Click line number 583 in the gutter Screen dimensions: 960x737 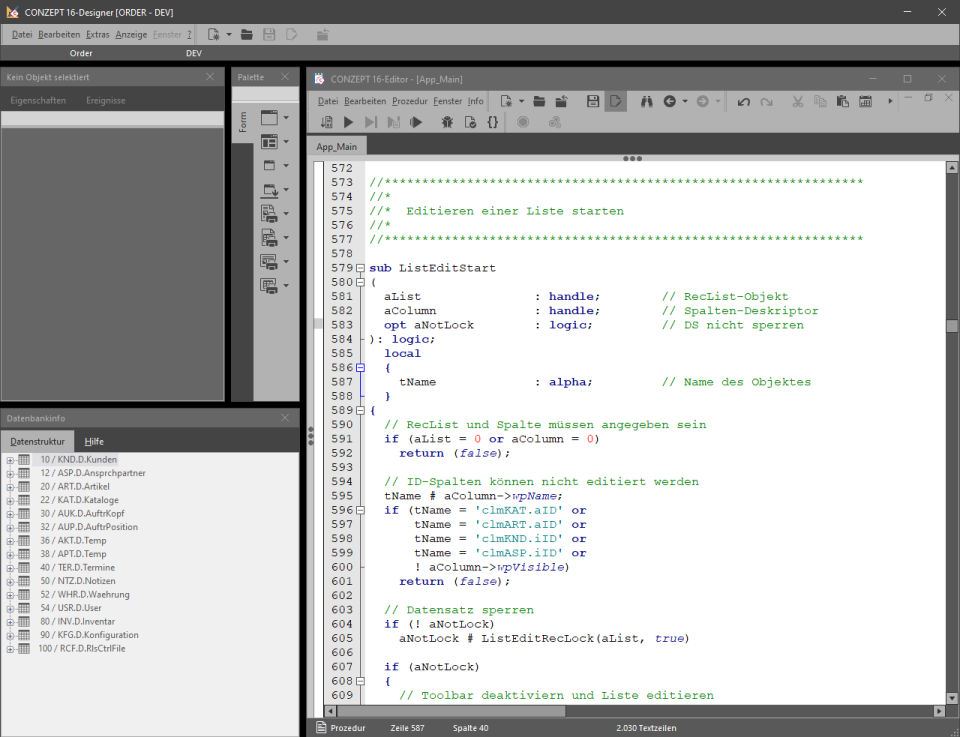[x=341, y=325]
